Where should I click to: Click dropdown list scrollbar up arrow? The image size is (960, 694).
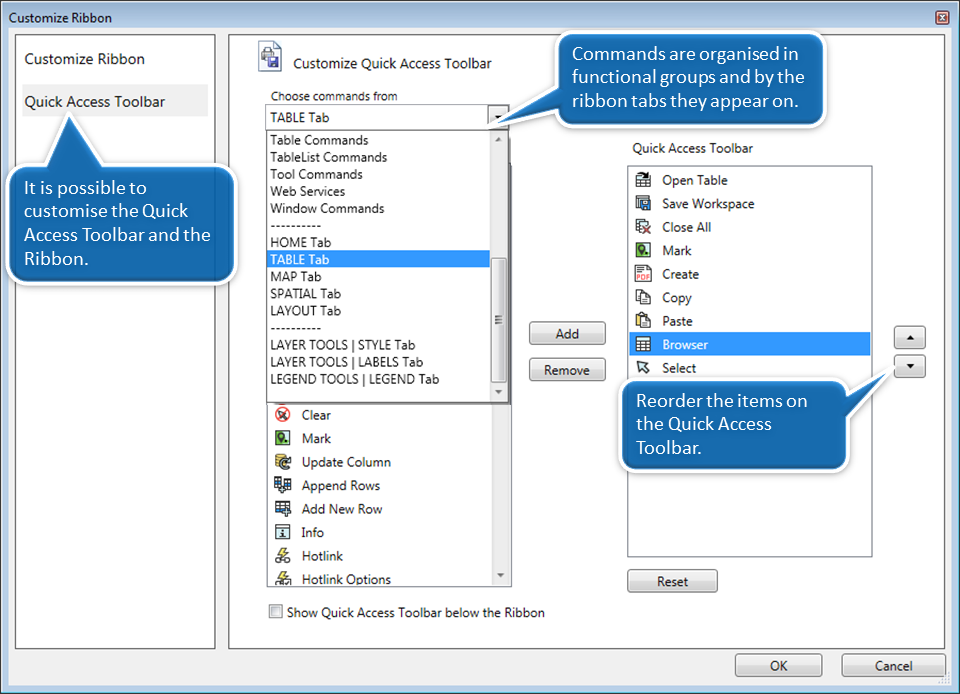coord(498,140)
